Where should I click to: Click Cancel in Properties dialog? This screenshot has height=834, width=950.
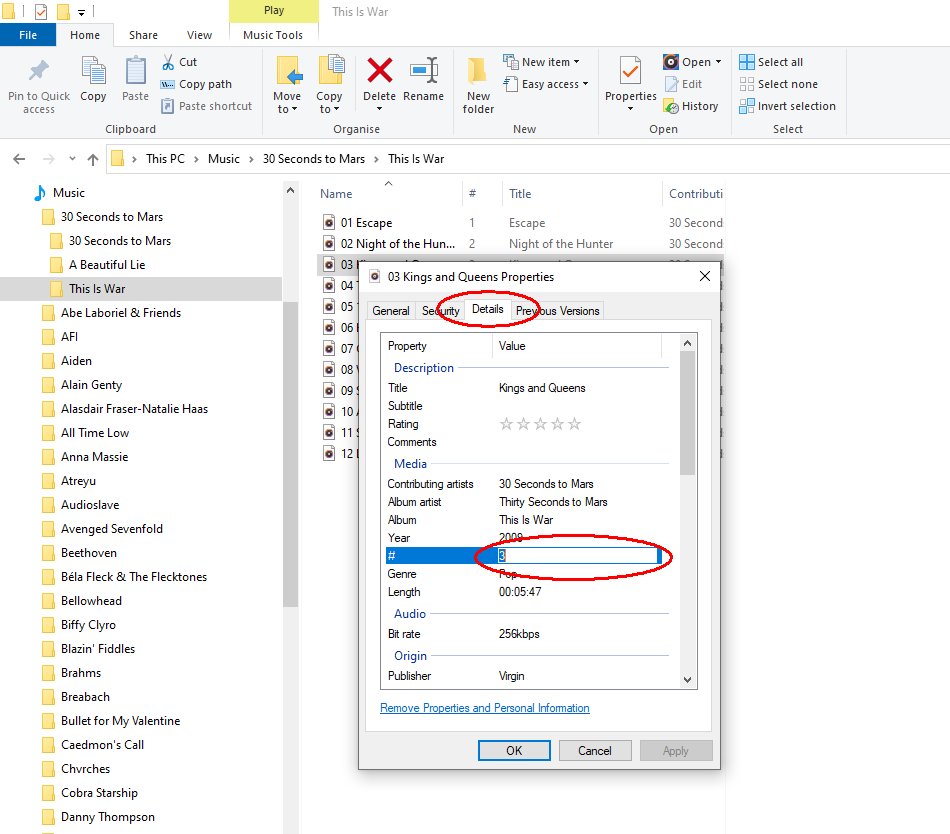(x=594, y=750)
